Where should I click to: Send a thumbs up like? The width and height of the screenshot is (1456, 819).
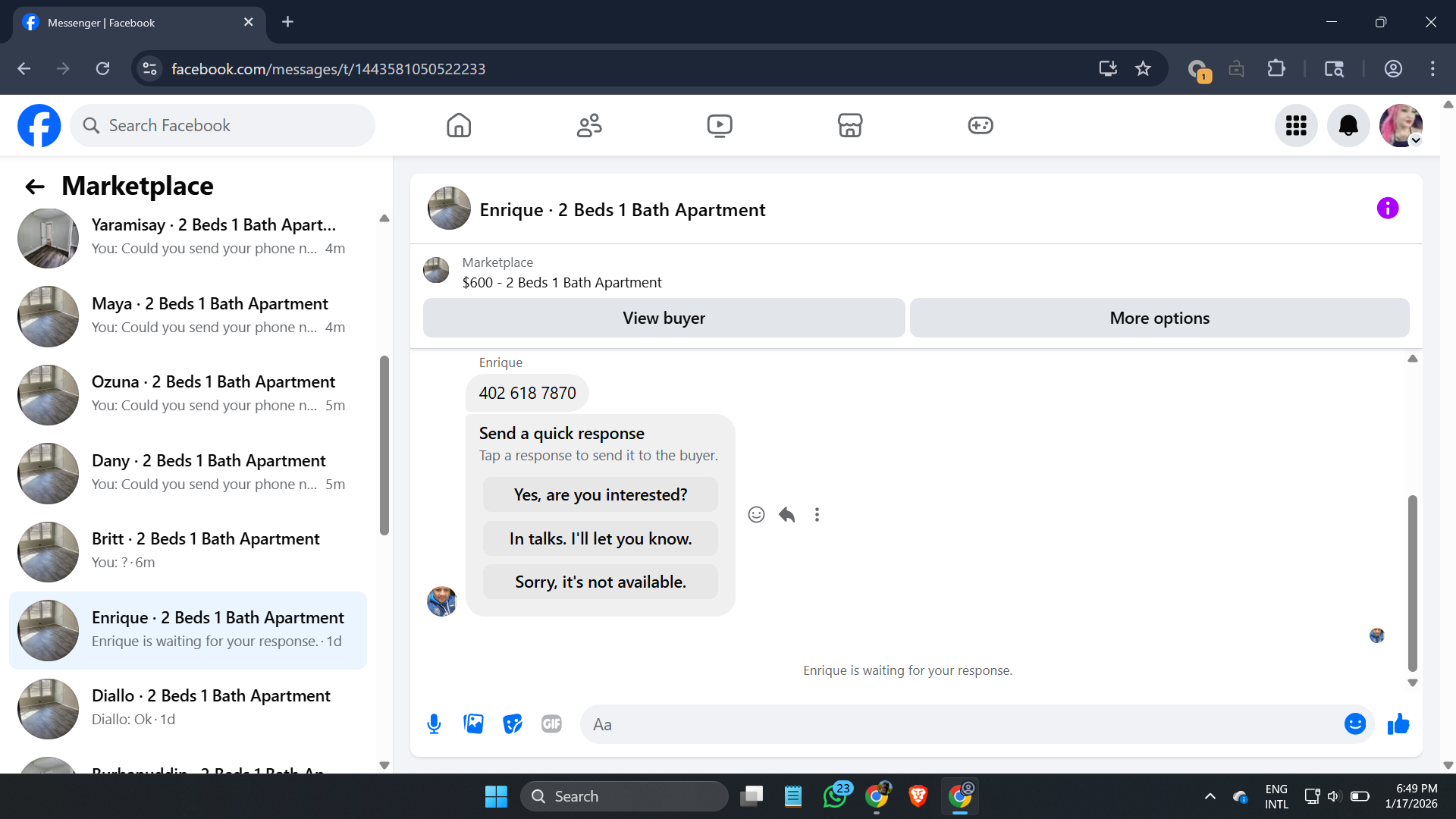tap(1398, 724)
